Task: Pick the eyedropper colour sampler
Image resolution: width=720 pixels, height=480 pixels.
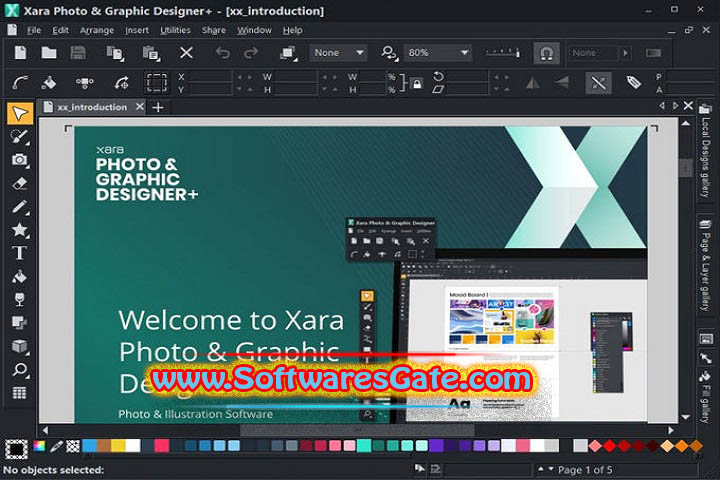Action: tap(56, 446)
